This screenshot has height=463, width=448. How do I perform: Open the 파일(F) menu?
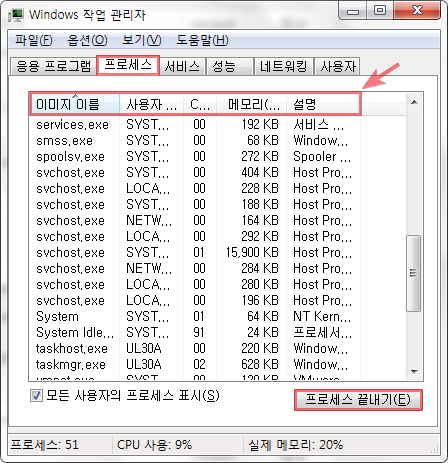[x=34, y=40]
